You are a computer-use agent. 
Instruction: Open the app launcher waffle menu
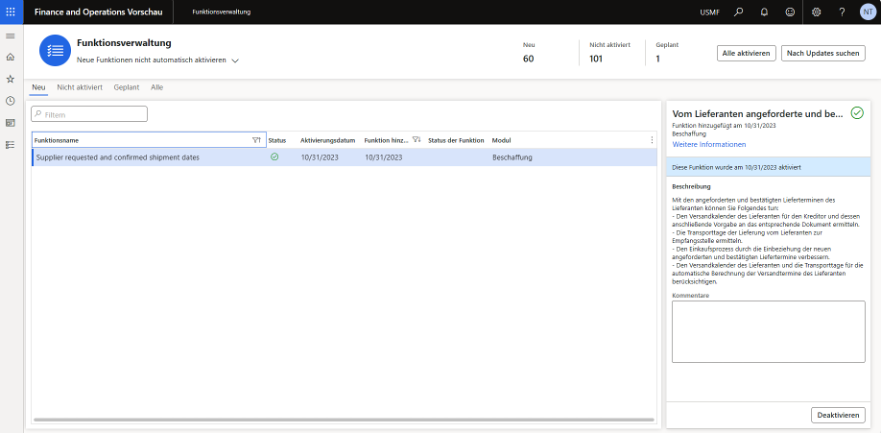click(11, 12)
